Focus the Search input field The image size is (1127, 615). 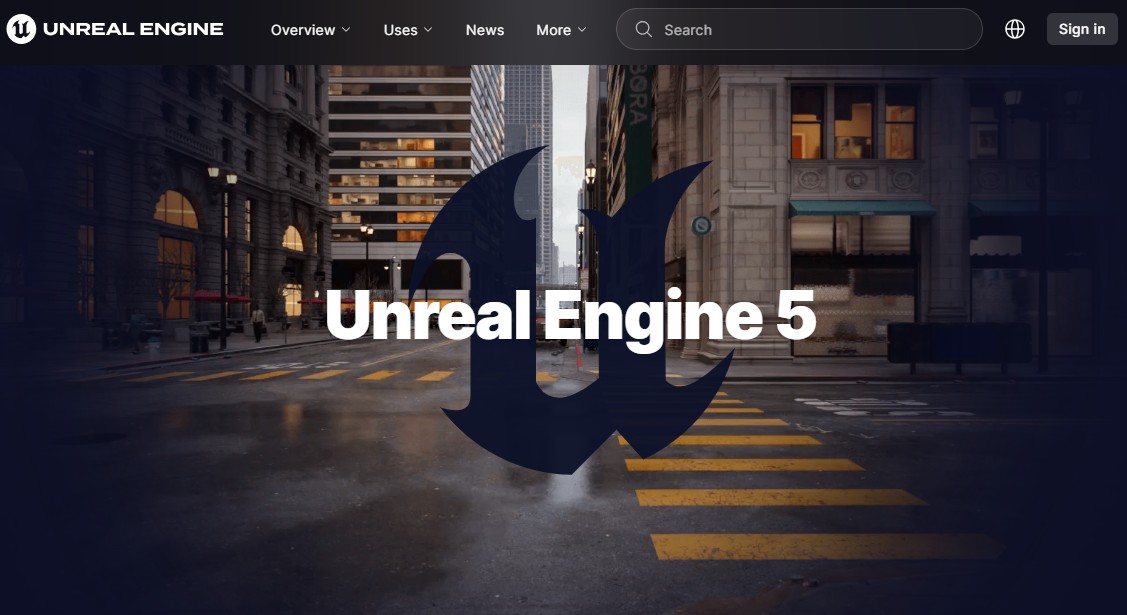coord(799,29)
